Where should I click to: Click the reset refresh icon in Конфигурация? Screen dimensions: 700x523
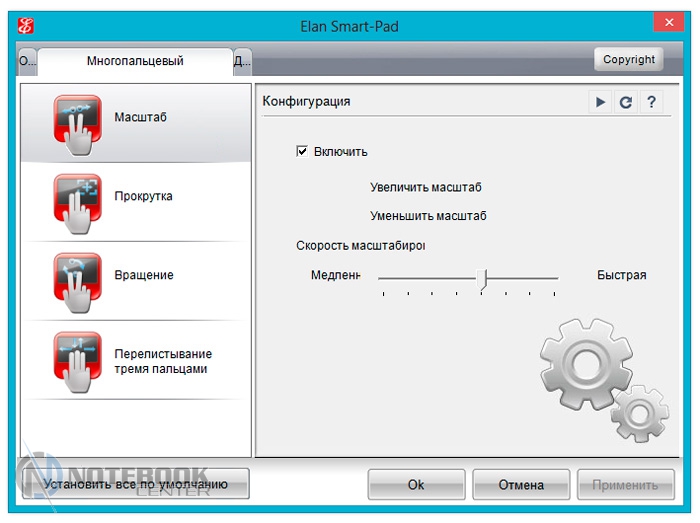(x=626, y=102)
